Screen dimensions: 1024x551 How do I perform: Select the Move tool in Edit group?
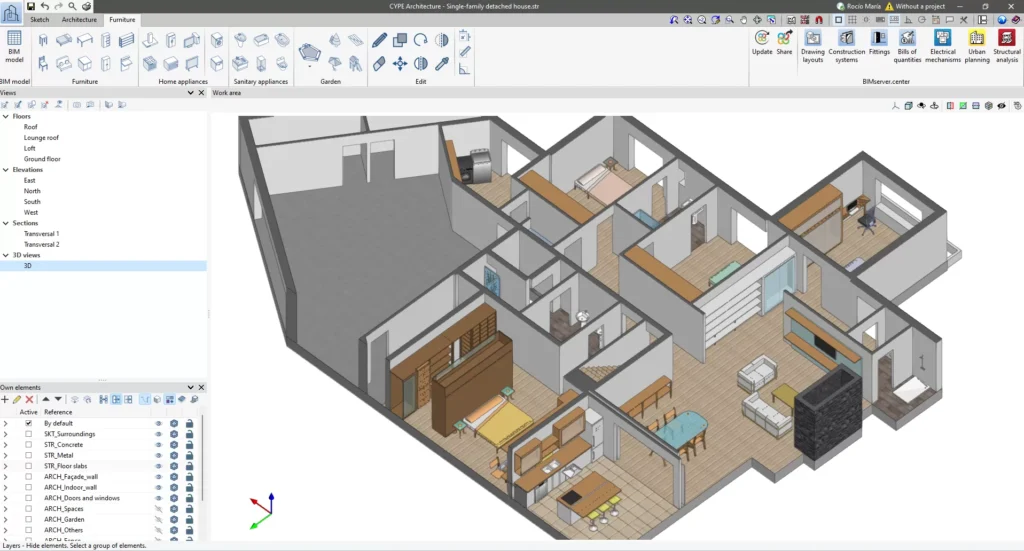400,63
